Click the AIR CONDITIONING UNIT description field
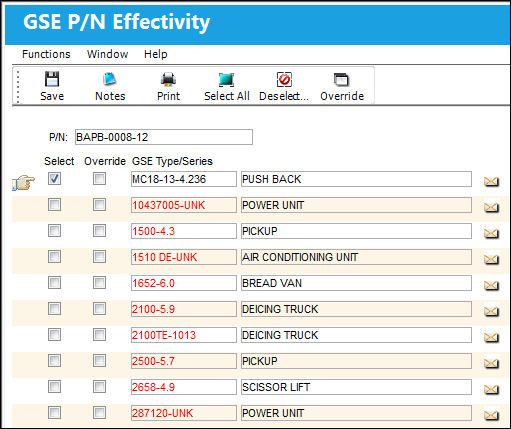 click(x=356, y=257)
